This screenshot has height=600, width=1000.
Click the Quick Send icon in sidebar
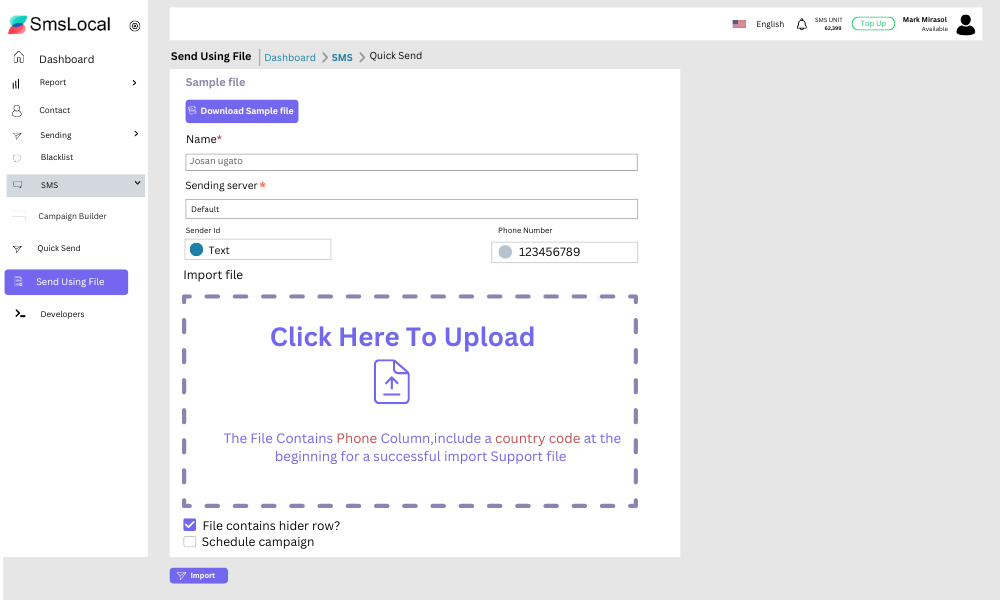coord(18,249)
